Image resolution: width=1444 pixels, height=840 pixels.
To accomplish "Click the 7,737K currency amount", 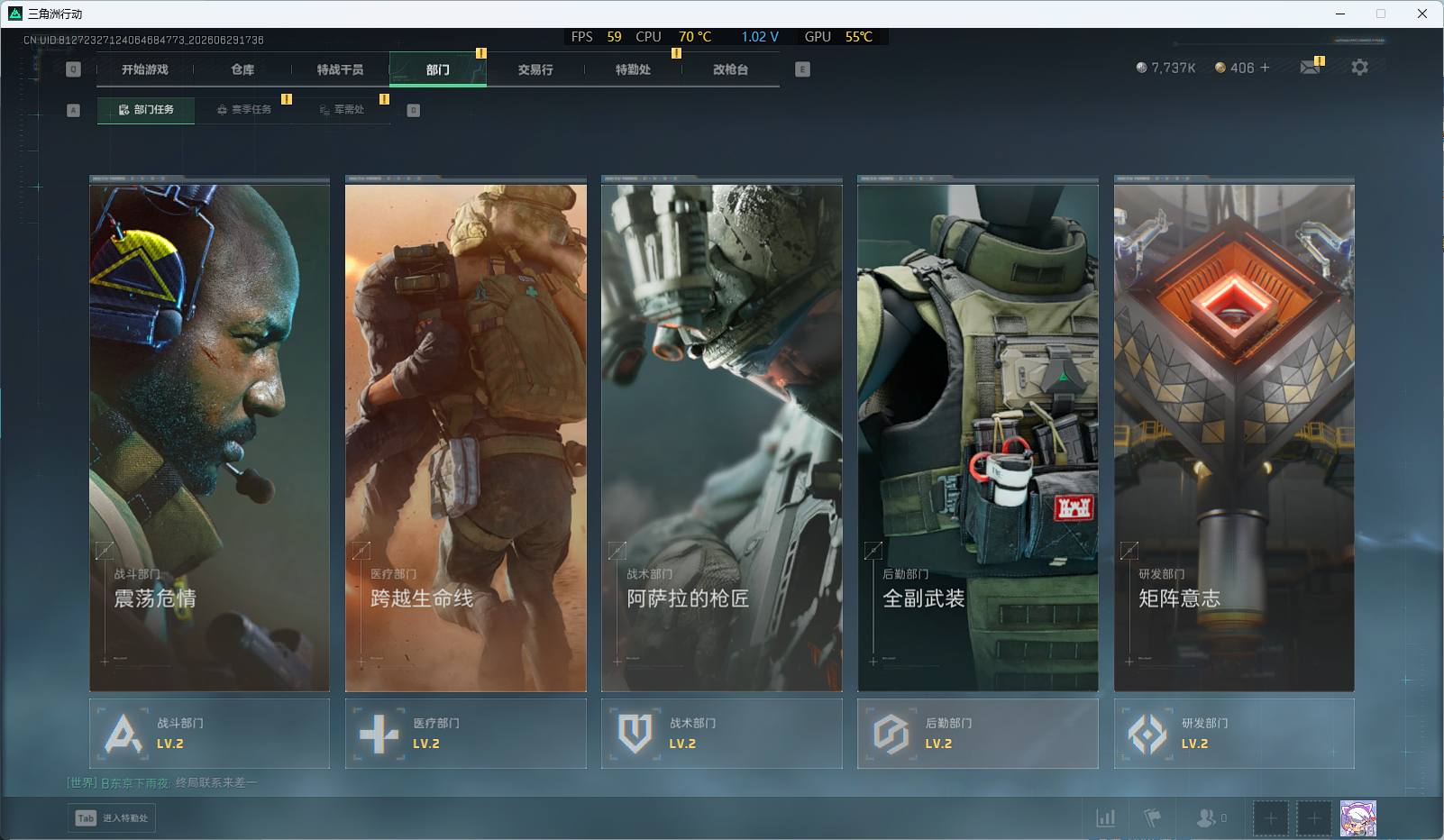I will click(x=1174, y=68).
